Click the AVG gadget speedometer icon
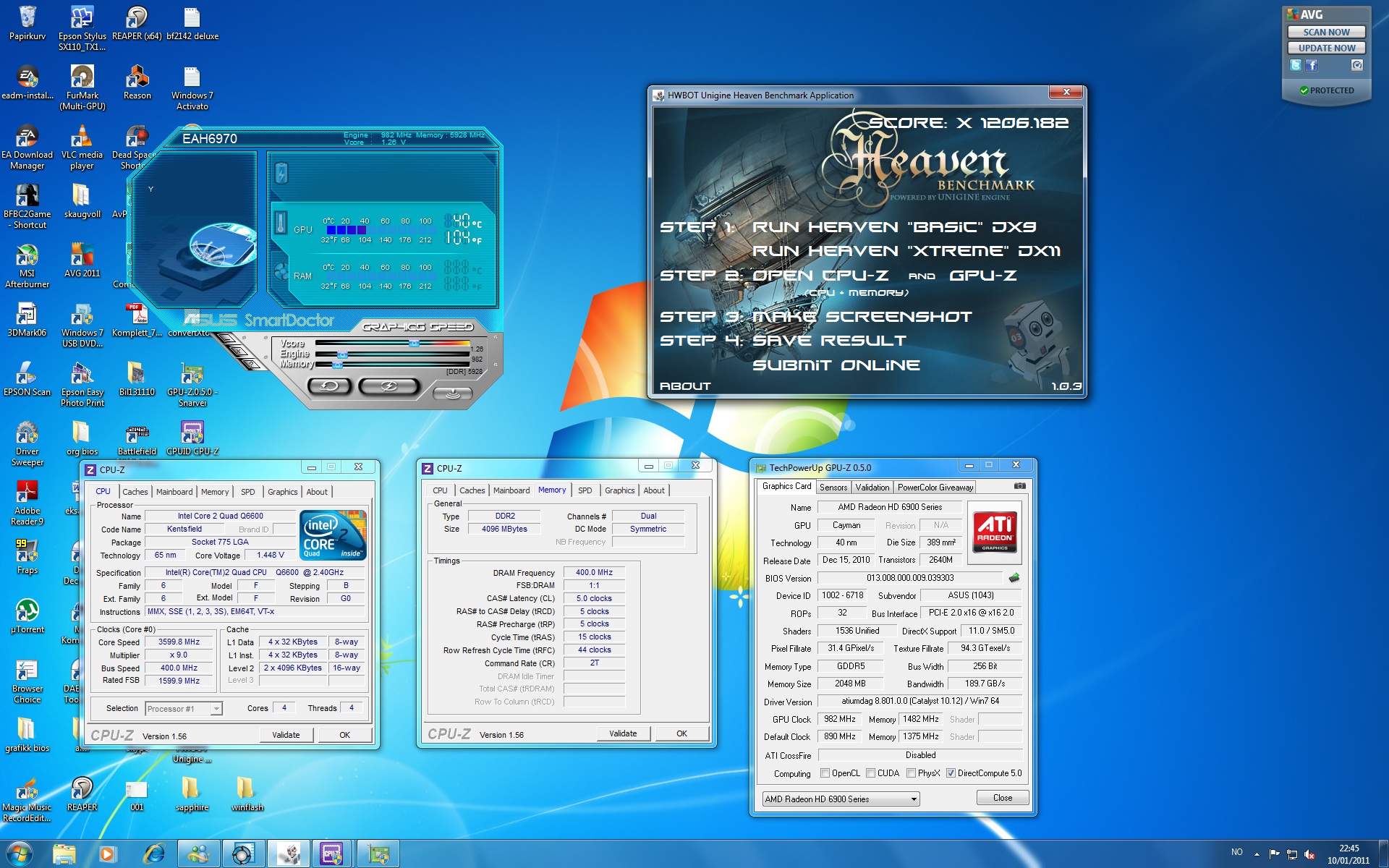 click(1357, 65)
